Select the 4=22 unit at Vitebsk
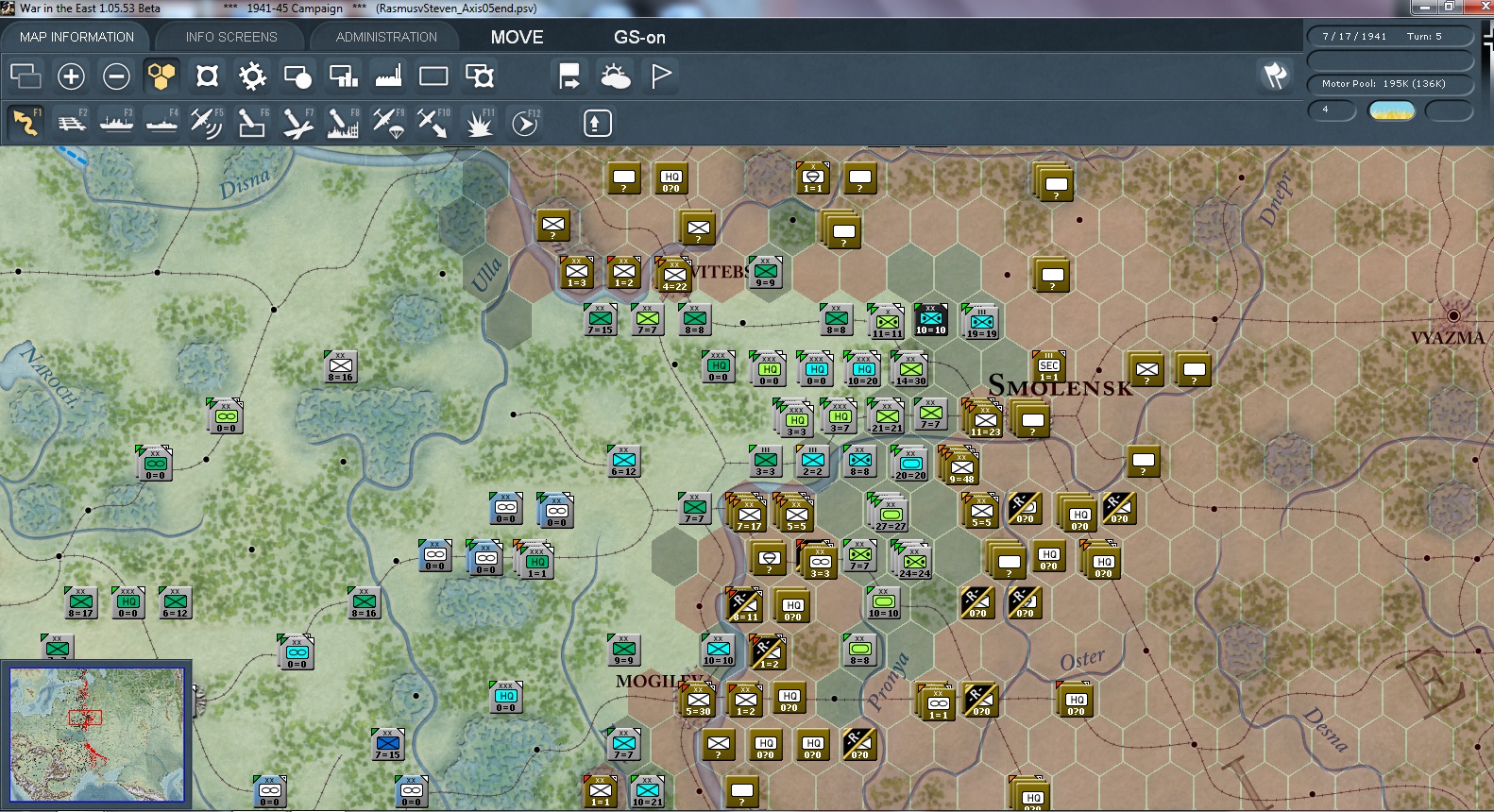Image resolution: width=1494 pixels, height=812 pixels. (674, 275)
